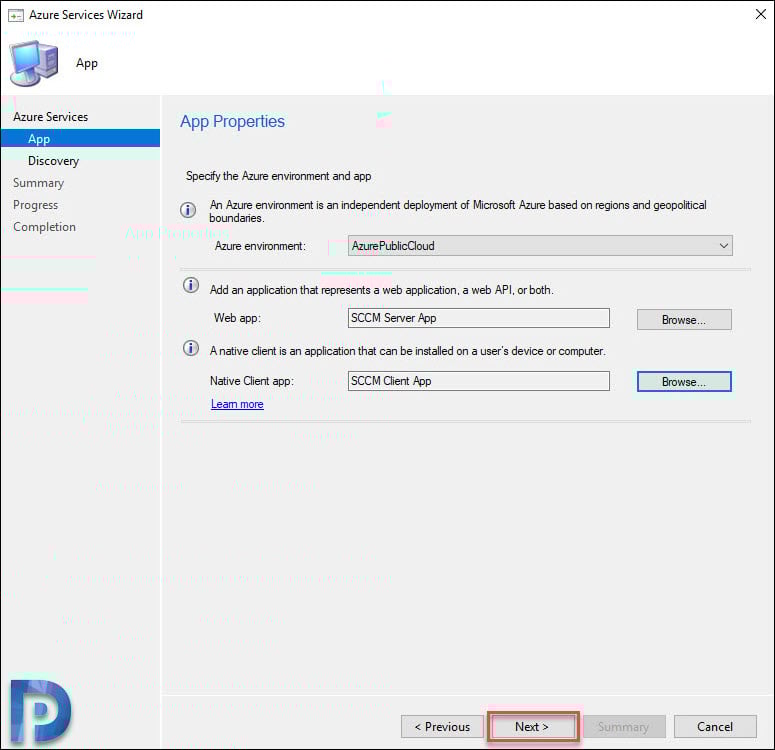Click the computer icon in the header
This screenshot has width=775, height=750.
coord(34,64)
